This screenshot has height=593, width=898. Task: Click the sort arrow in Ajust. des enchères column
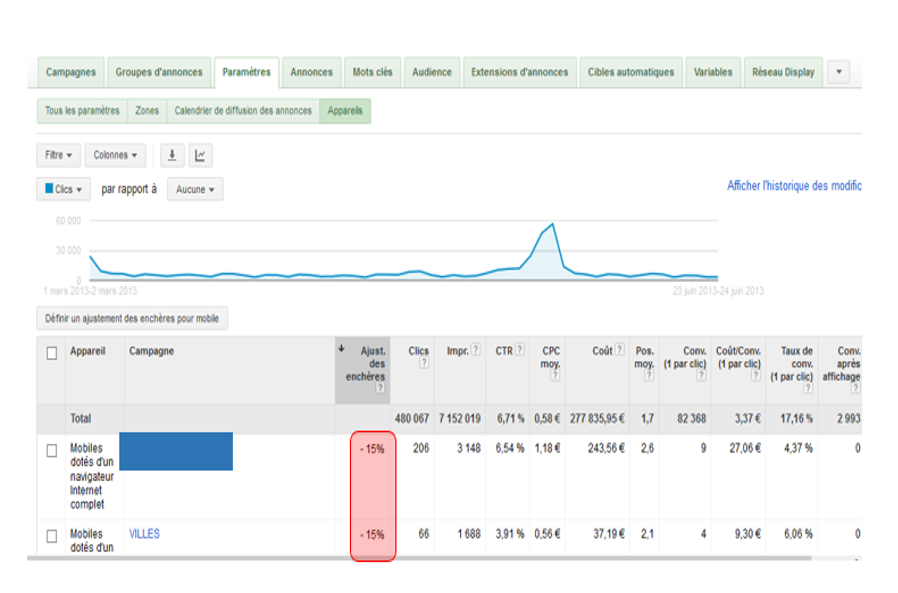341,348
